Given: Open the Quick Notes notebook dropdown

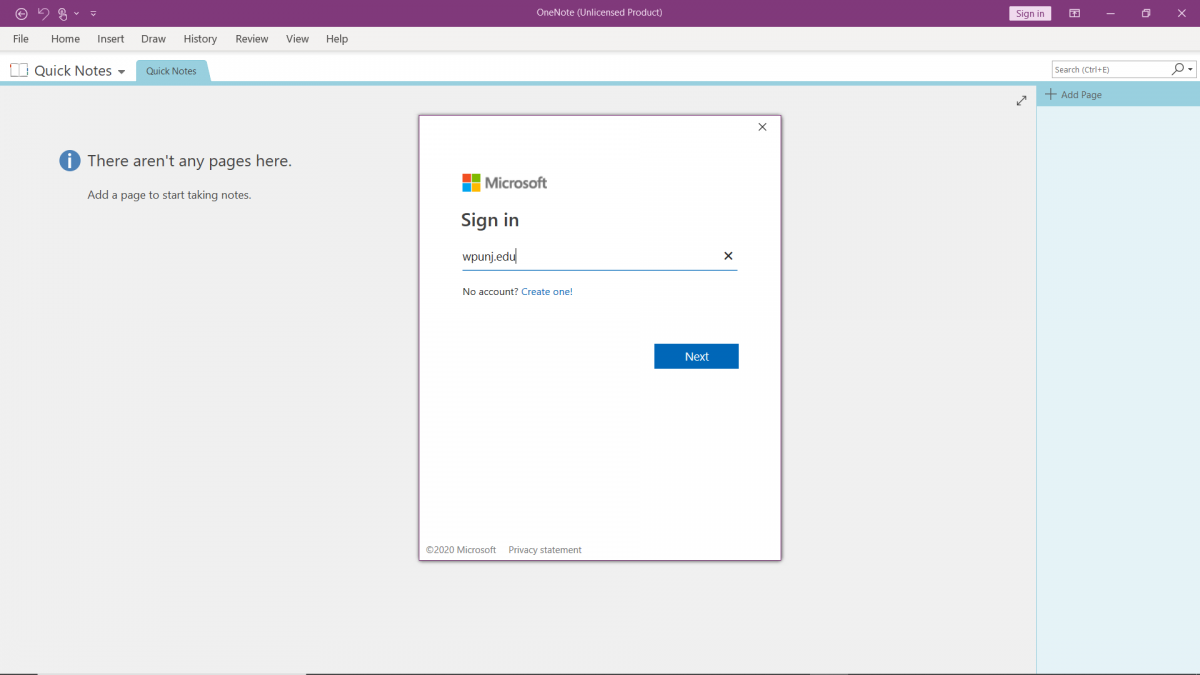Looking at the screenshot, I should point(122,70).
